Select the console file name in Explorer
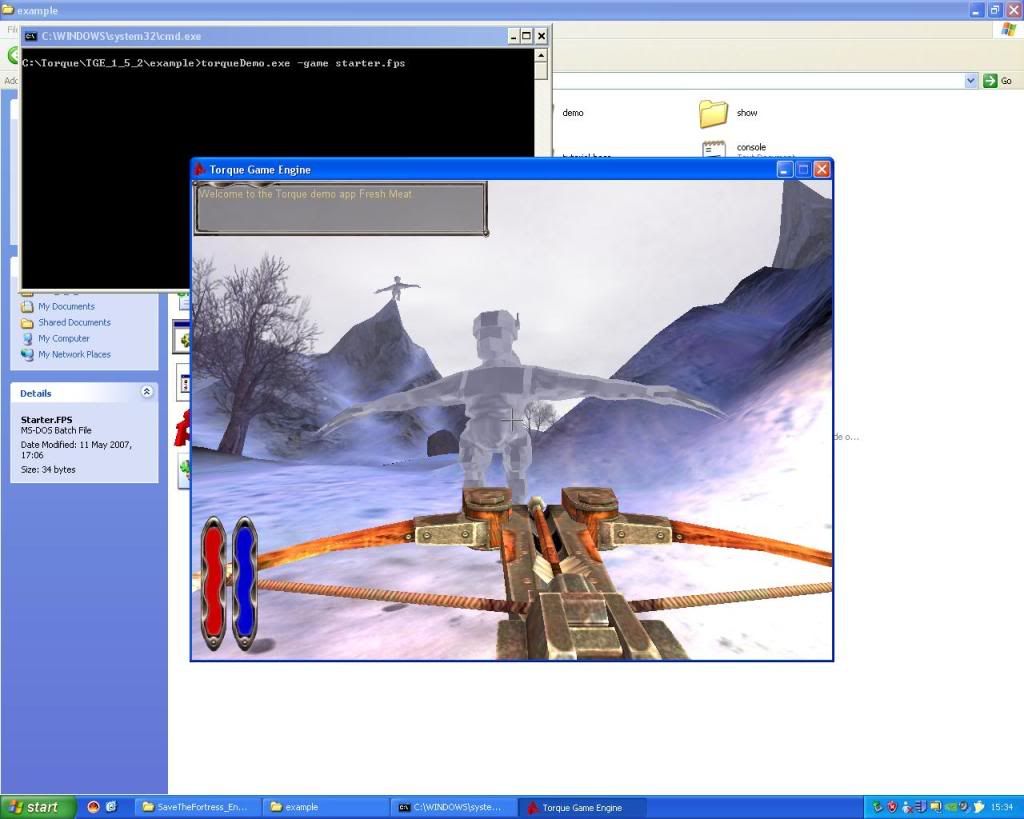The width and height of the screenshot is (1024, 819). (751, 148)
